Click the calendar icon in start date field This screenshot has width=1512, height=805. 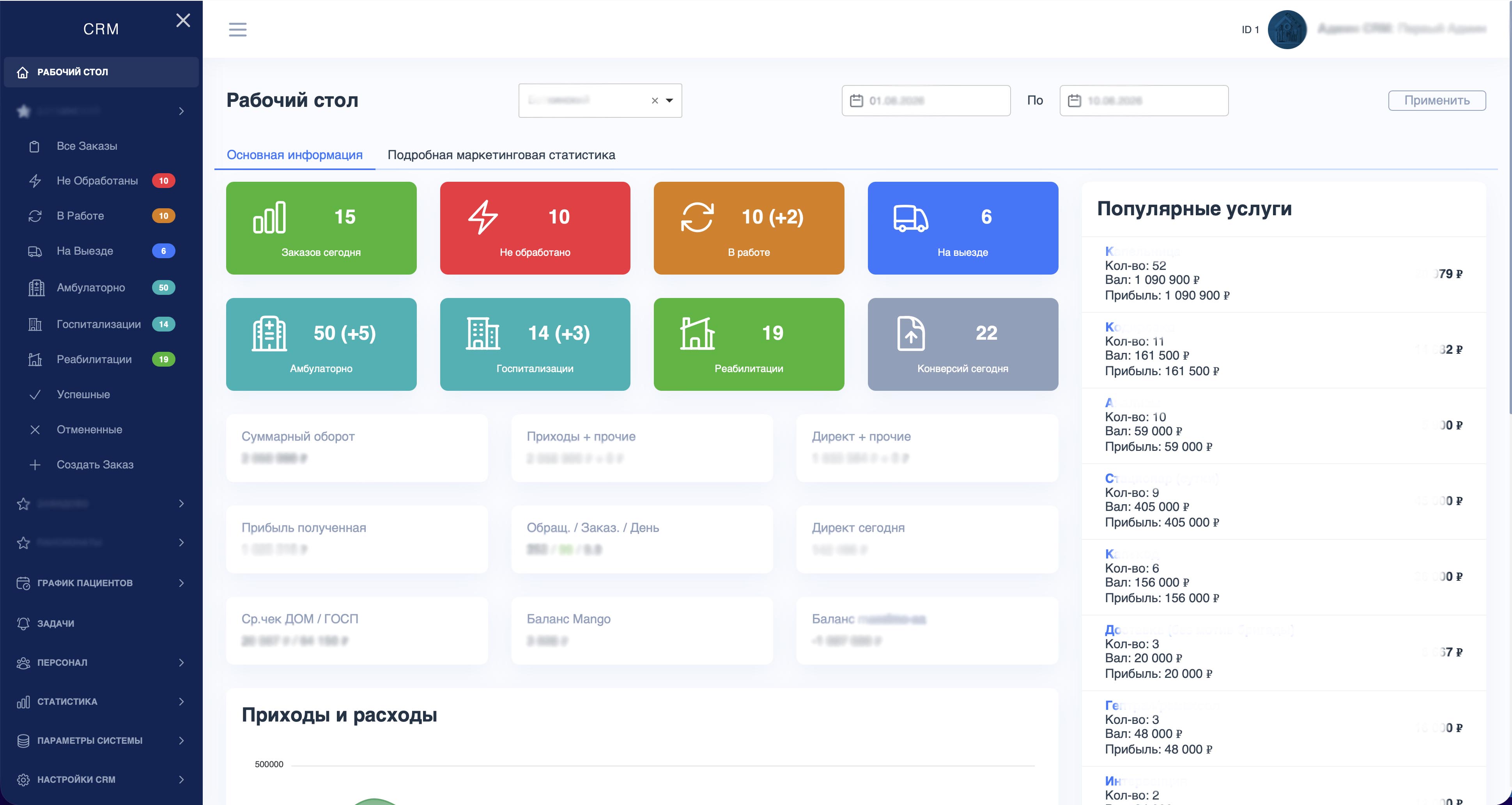[x=856, y=101]
